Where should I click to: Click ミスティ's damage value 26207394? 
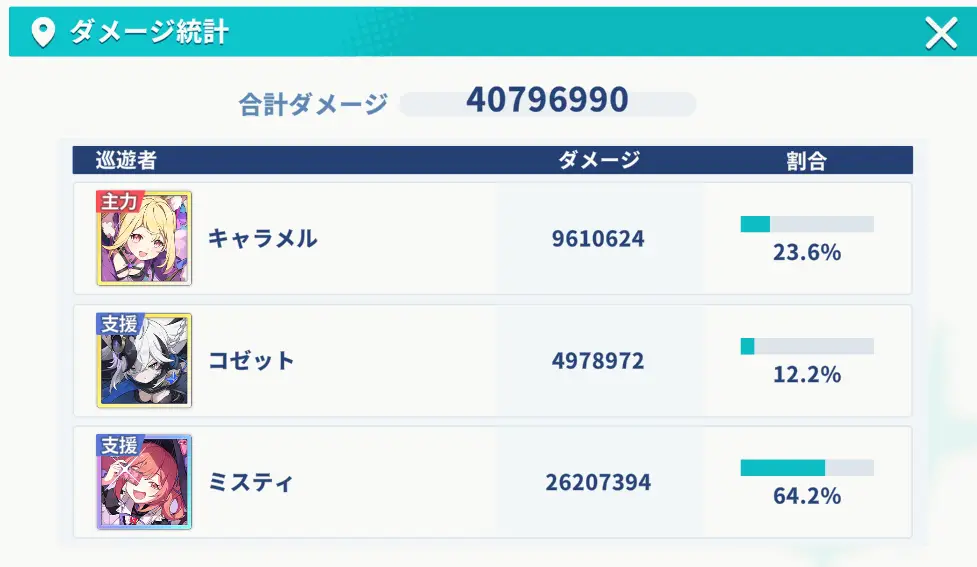click(x=598, y=483)
